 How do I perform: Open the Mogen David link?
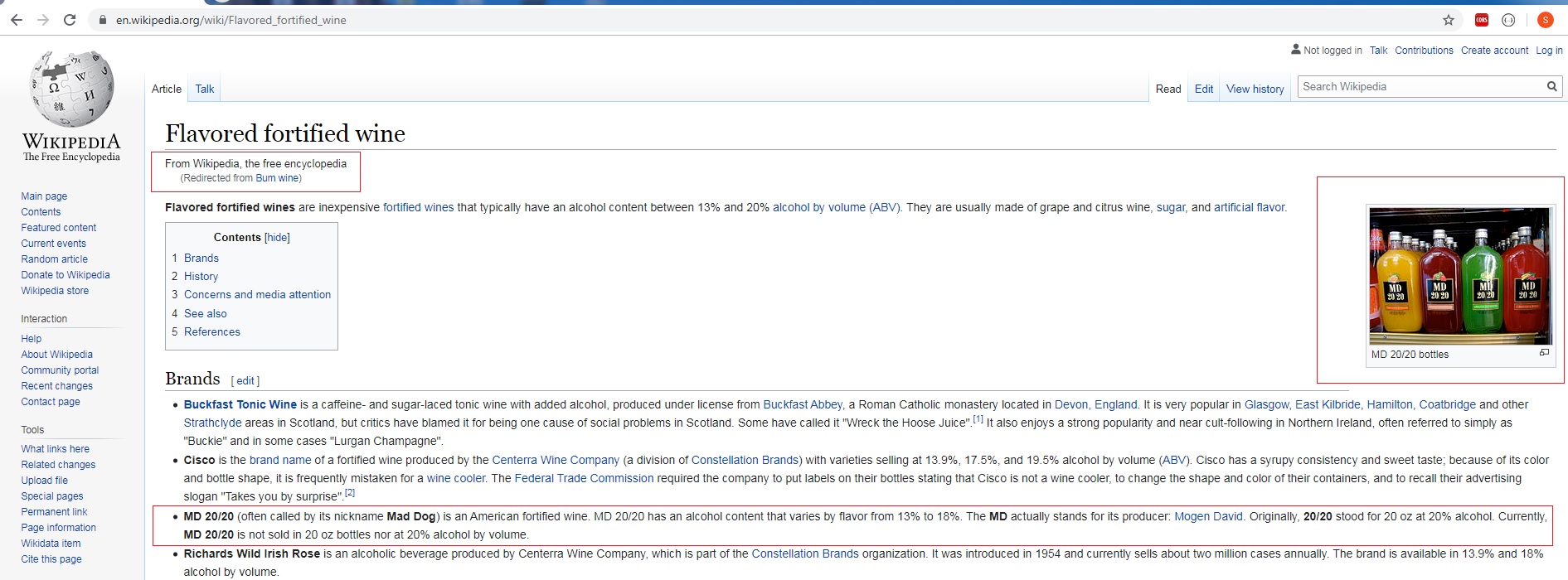[1208, 516]
